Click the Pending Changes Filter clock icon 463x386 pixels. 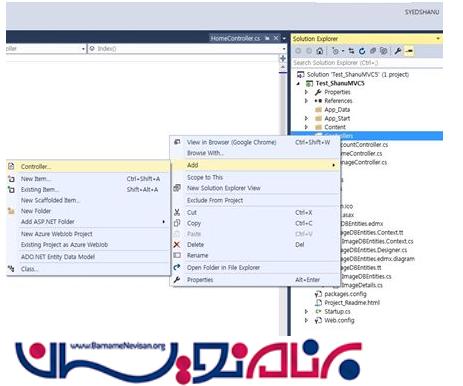pos(335,51)
